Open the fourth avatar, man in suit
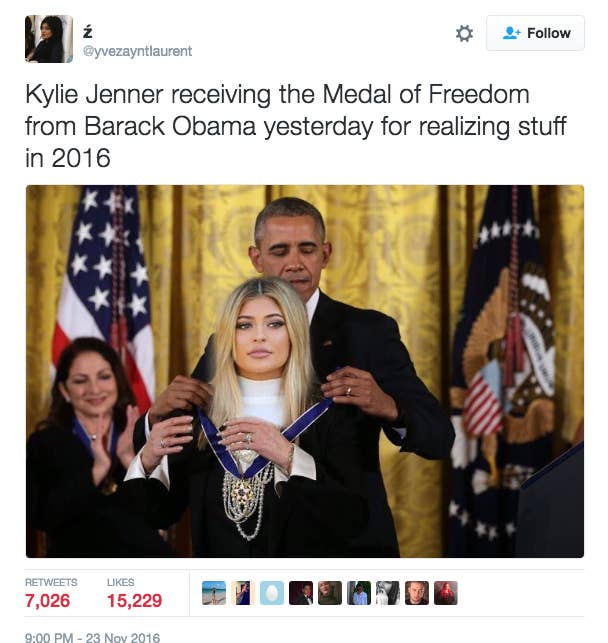The width and height of the screenshot is (608, 643). coord(301,593)
